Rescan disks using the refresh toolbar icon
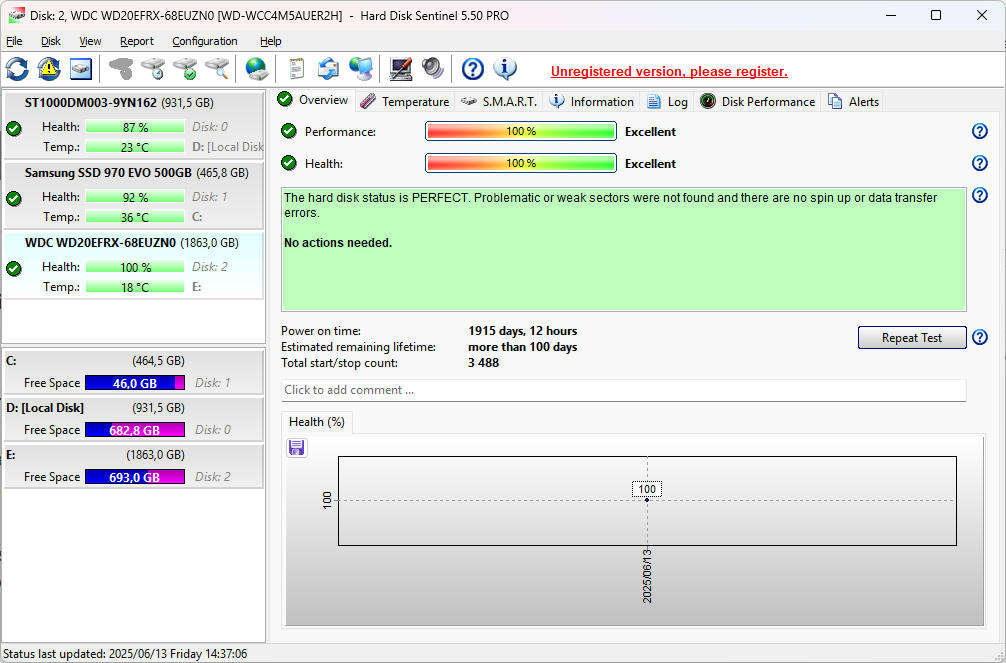 click(16, 69)
